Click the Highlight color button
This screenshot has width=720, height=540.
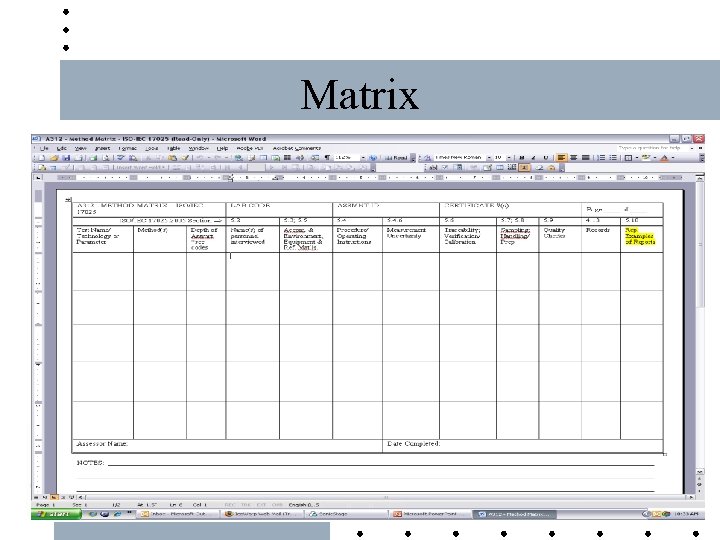646,158
